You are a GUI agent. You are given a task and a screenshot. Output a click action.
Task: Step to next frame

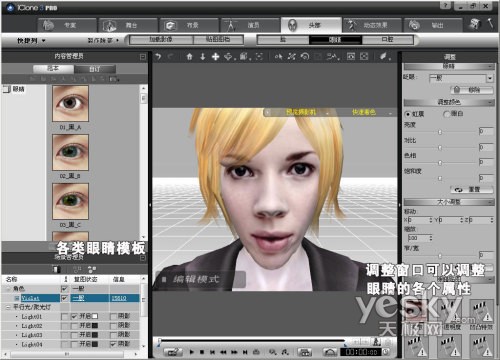(x=234, y=352)
